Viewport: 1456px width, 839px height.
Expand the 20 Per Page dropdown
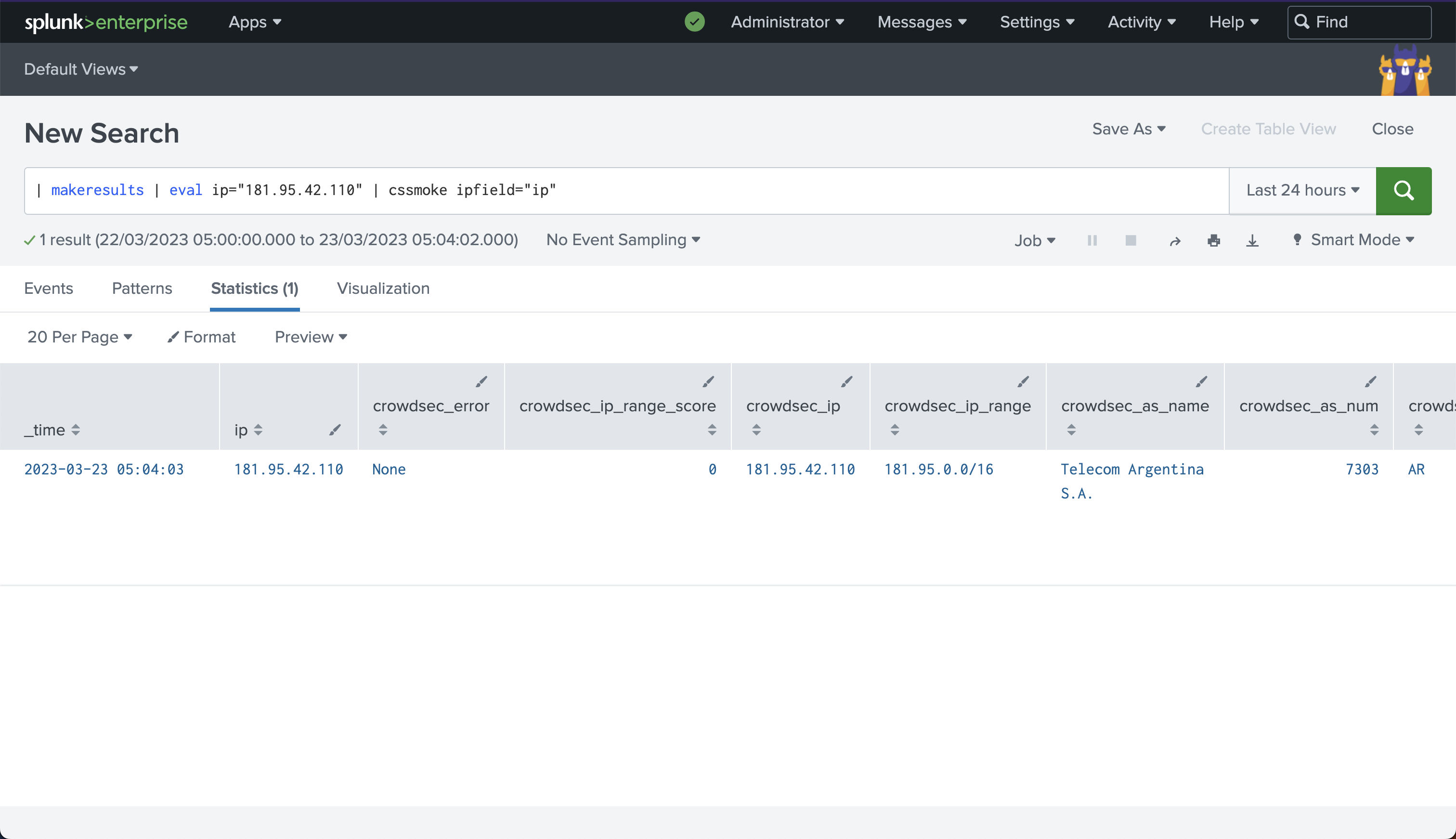(79, 337)
